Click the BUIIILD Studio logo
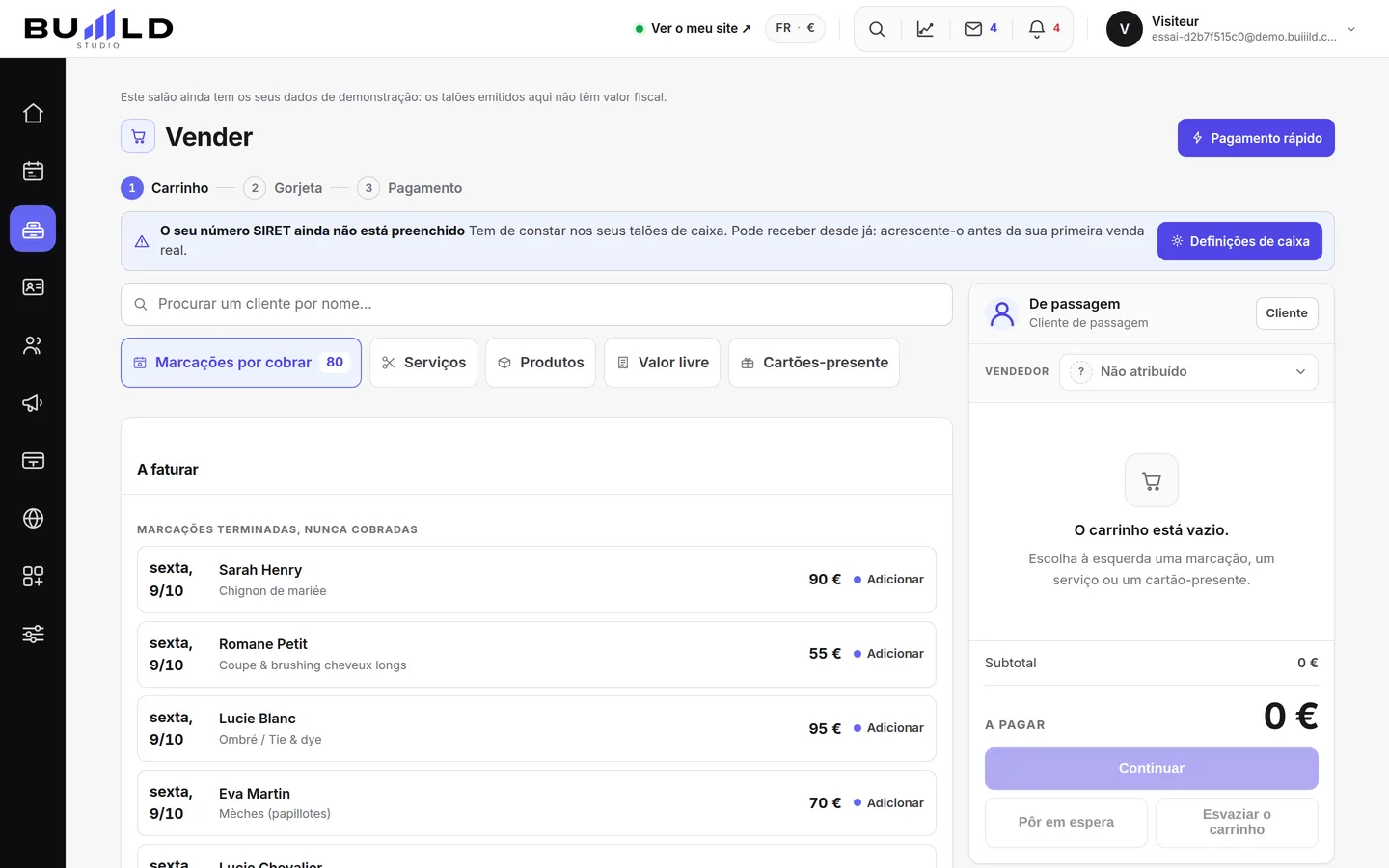Image resolution: width=1389 pixels, height=868 pixels. click(98, 29)
